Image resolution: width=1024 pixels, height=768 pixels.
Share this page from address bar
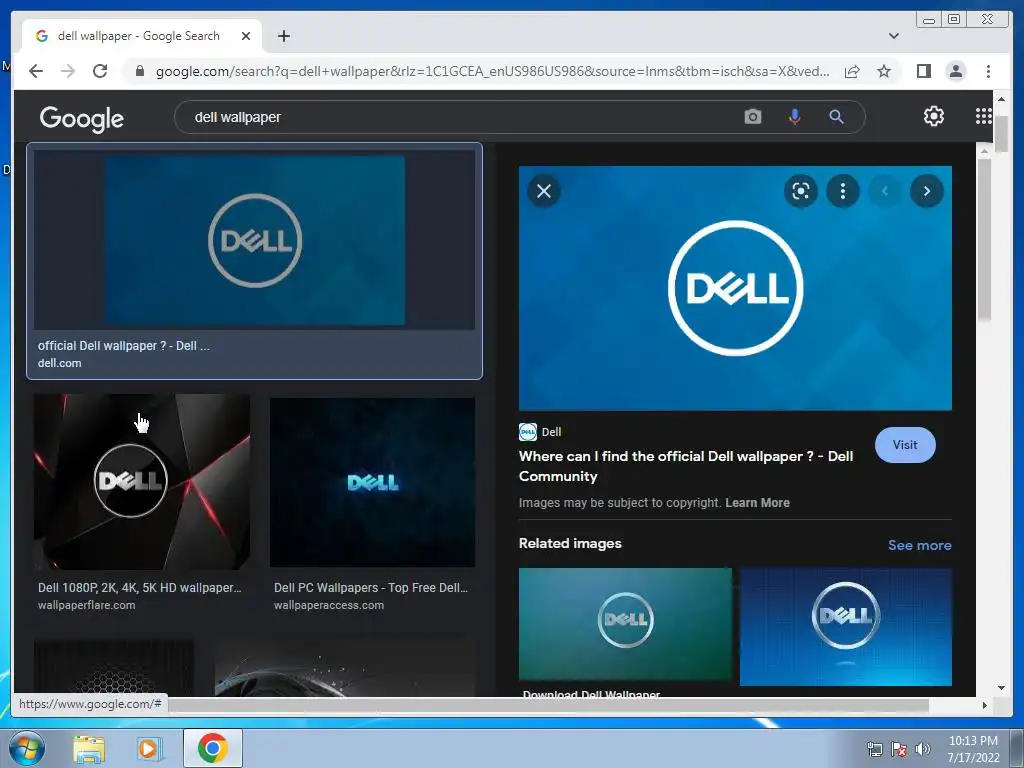point(852,71)
